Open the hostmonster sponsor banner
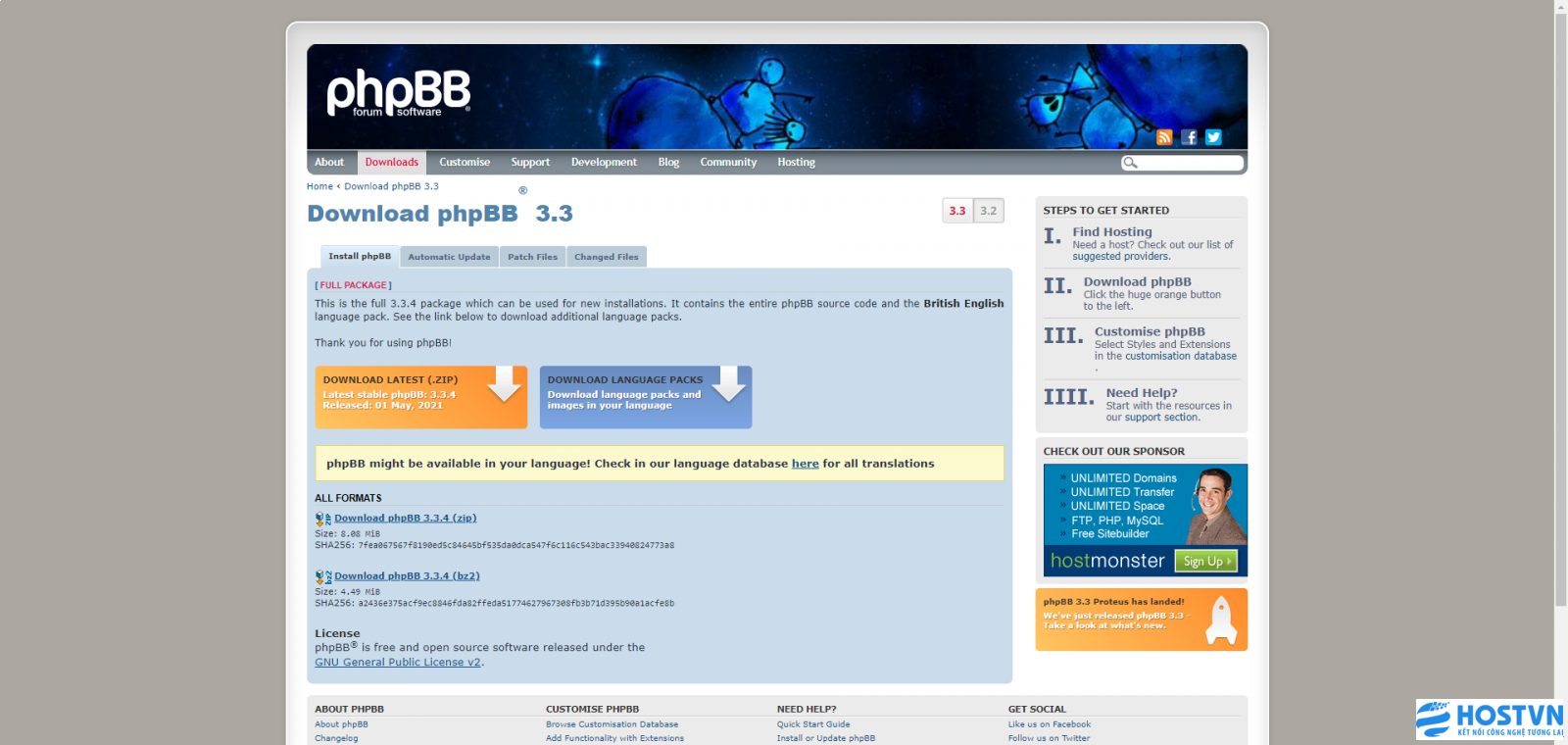 [1146, 520]
